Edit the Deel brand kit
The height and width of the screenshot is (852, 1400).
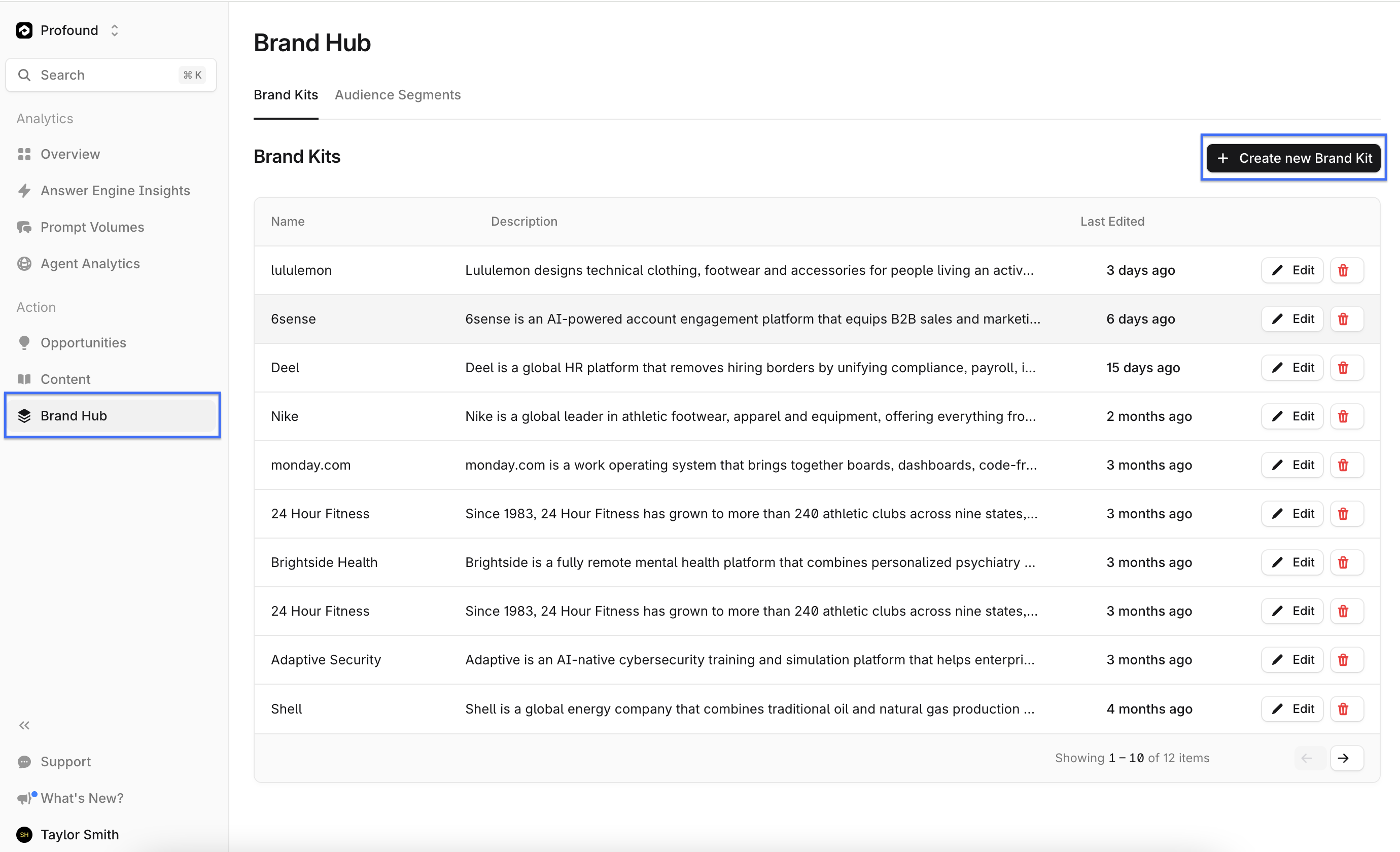pyautogui.click(x=1292, y=368)
